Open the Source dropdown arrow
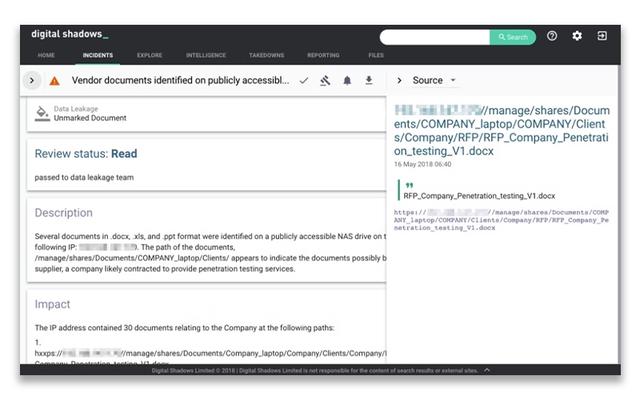640x400 pixels. [x=453, y=80]
